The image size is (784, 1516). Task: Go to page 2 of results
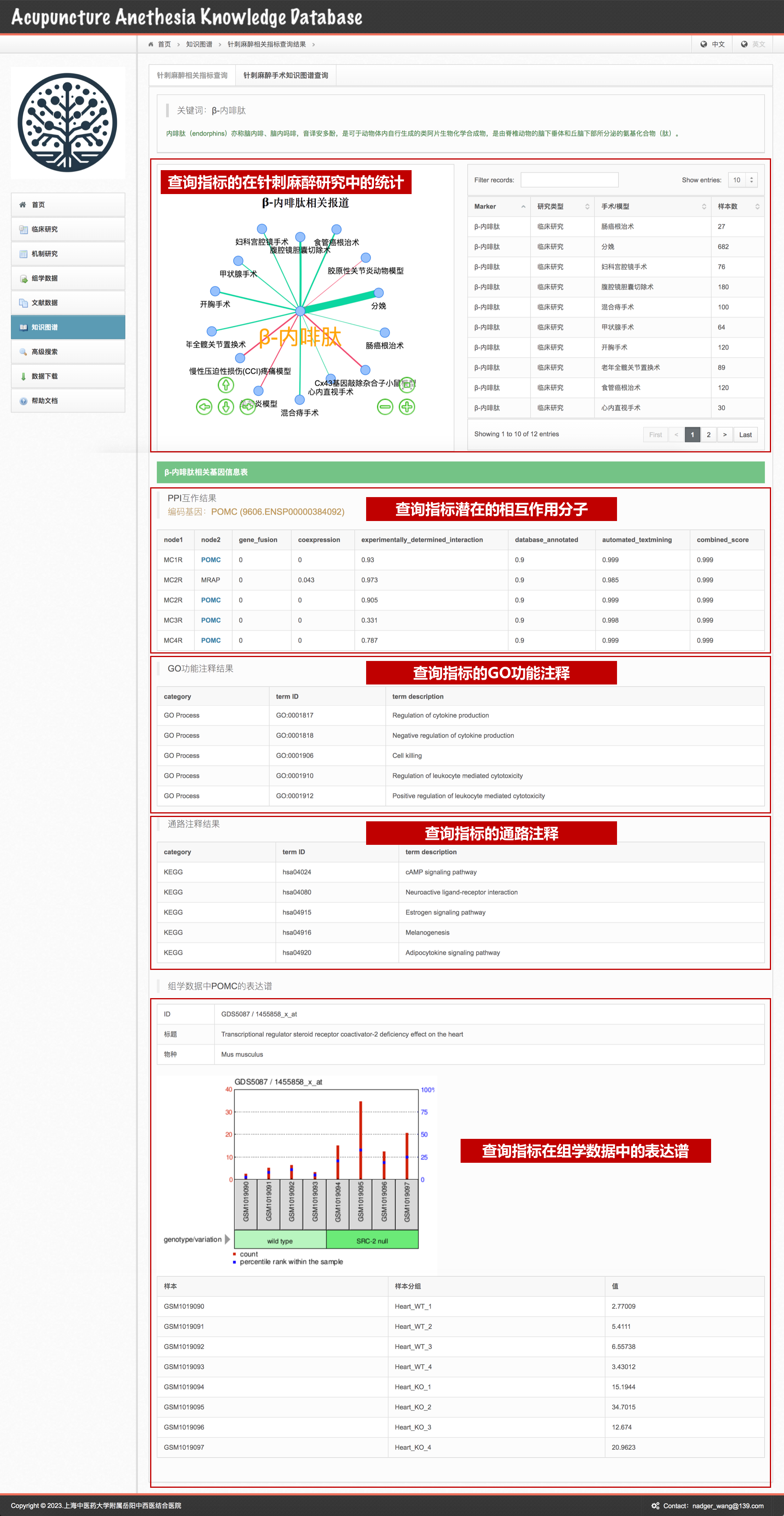click(708, 434)
